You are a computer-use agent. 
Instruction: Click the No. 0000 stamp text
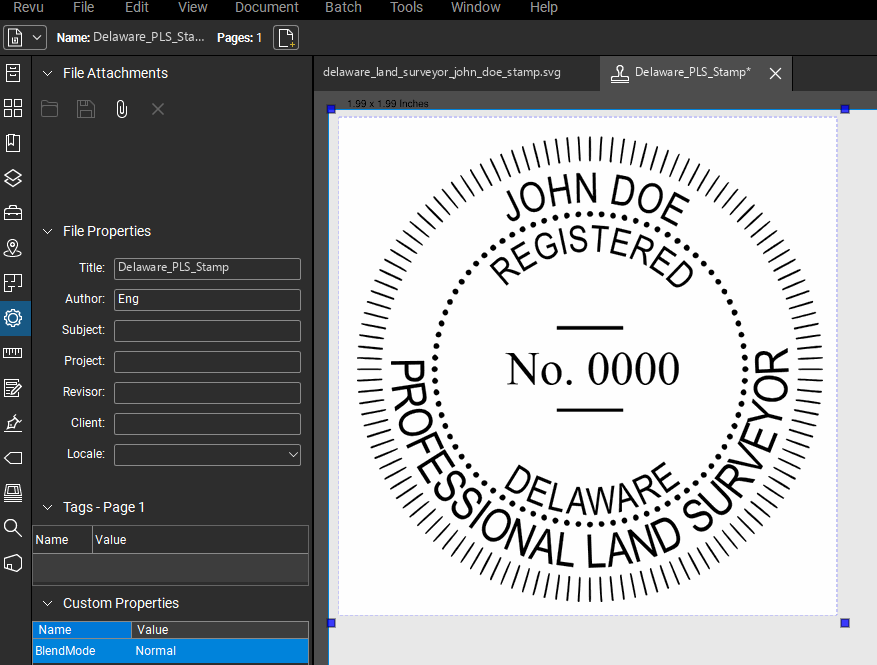[593, 369]
